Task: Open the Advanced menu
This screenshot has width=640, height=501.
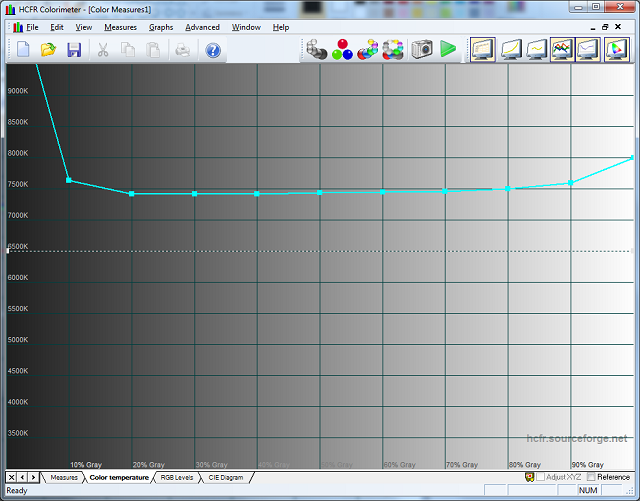Action: tap(202, 27)
